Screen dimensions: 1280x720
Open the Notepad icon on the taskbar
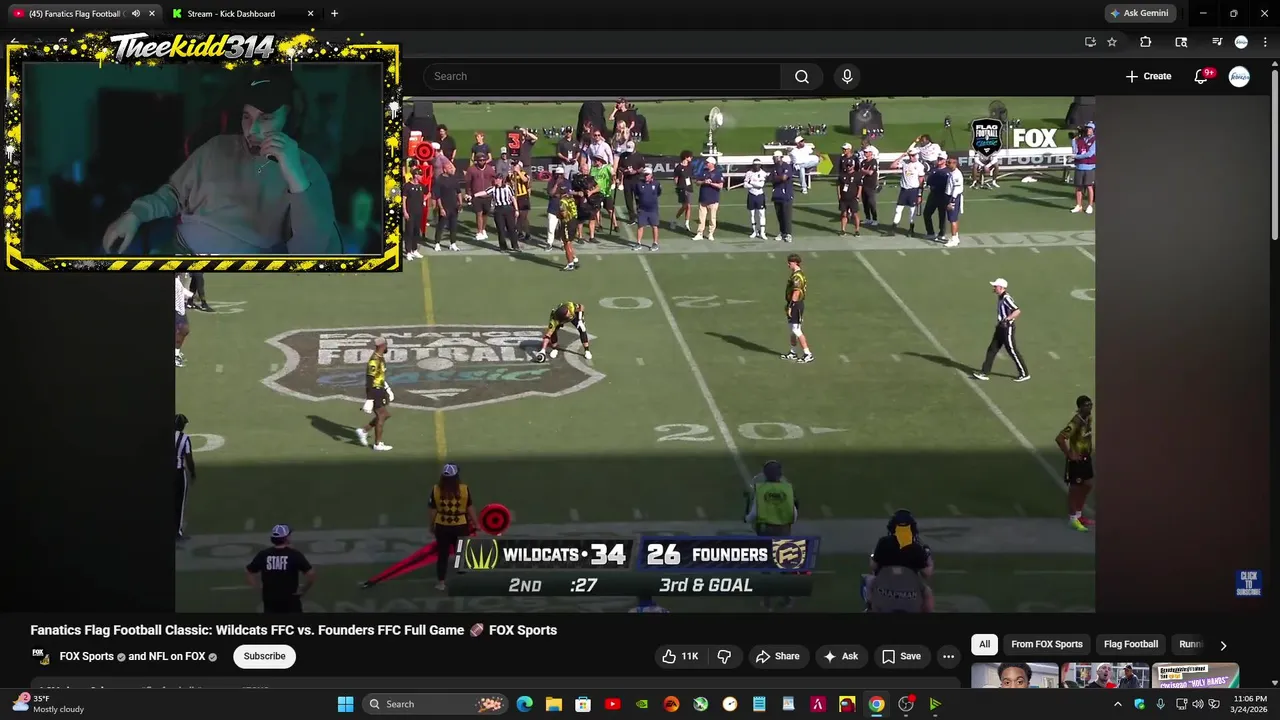[x=759, y=704]
